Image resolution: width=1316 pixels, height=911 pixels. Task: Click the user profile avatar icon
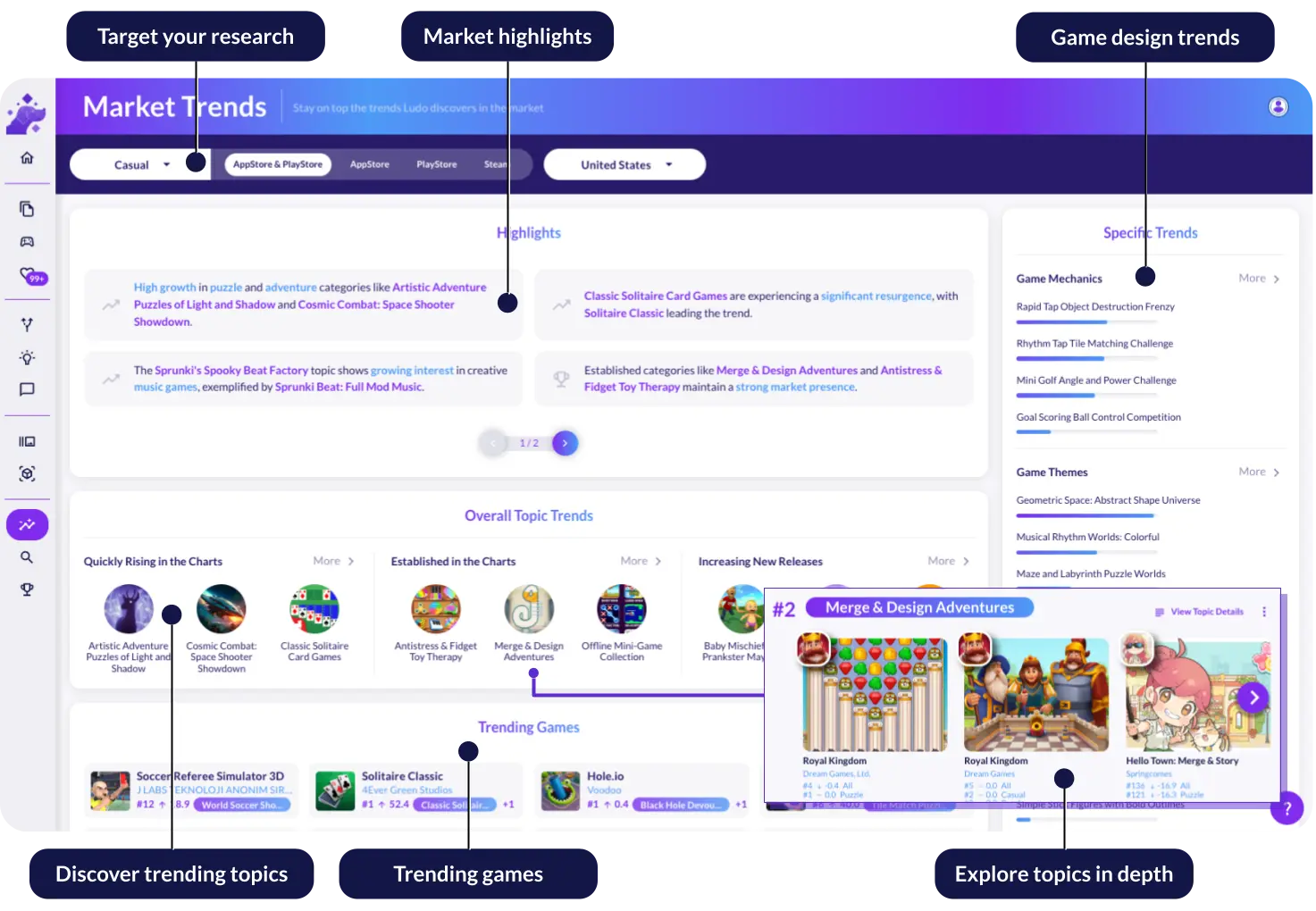tap(1278, 107)
